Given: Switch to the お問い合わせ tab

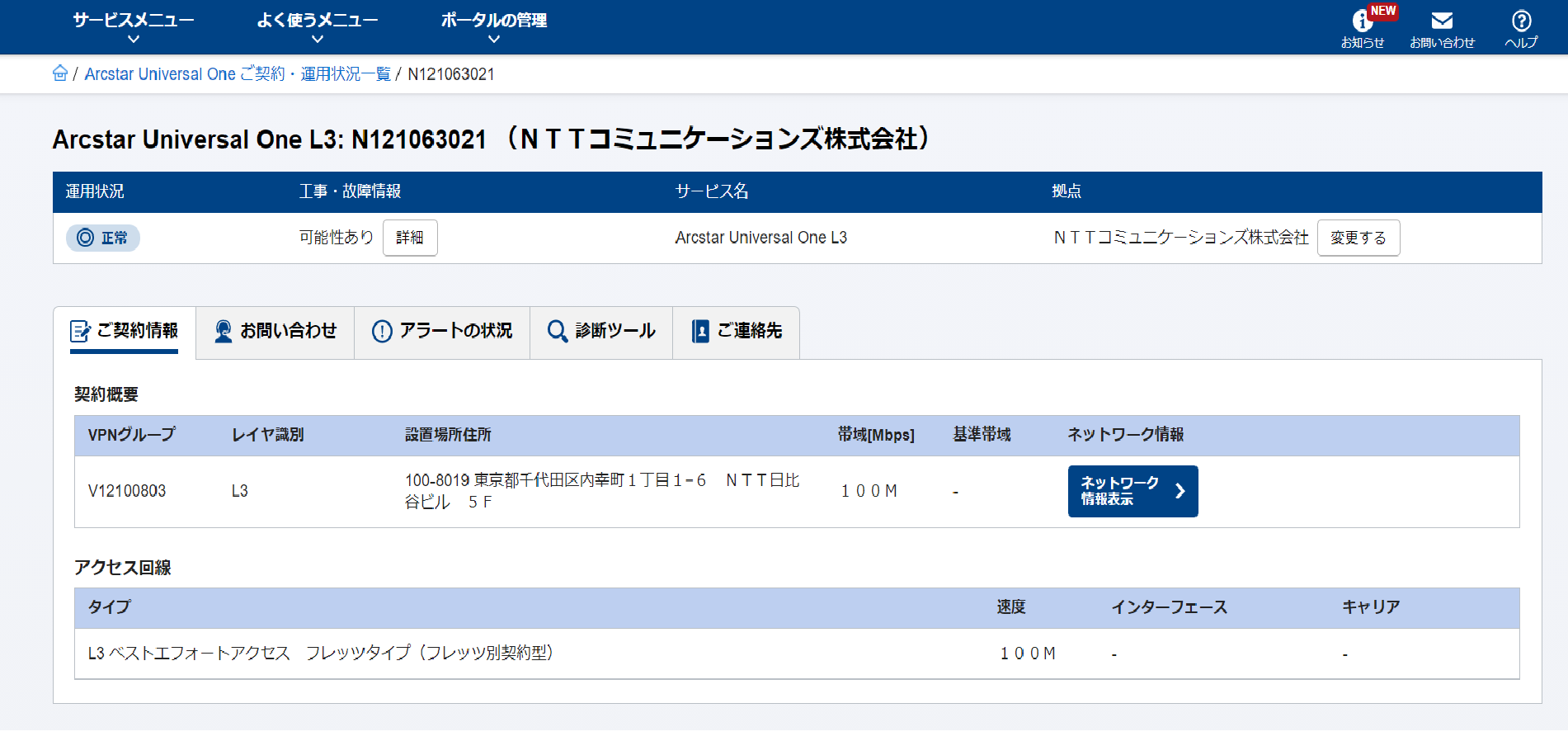Looking at the screenshot, I should tap(275, 333).
